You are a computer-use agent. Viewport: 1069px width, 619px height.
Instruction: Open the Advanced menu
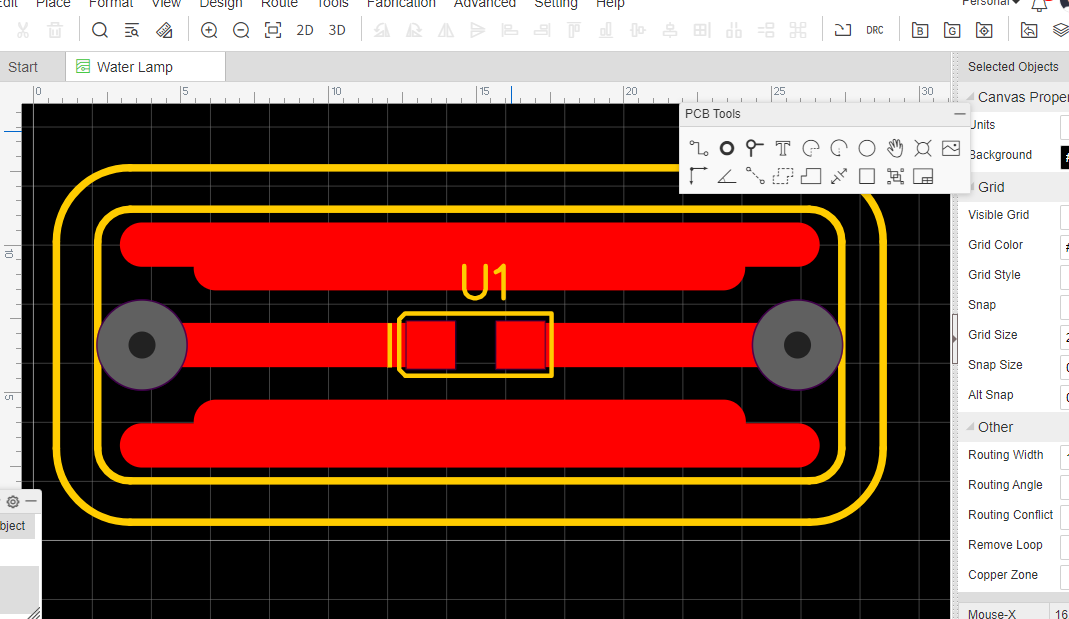[485, 3]
